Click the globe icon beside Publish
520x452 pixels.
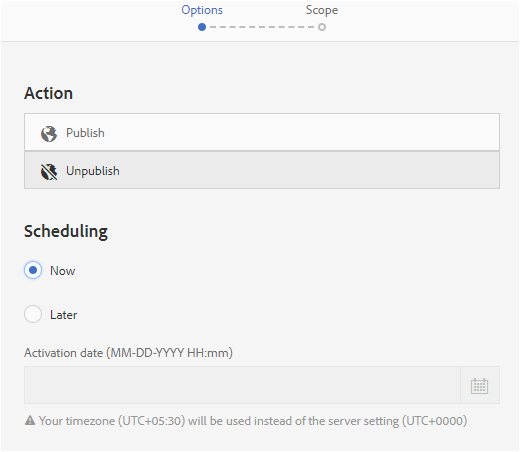click(49, 134)
